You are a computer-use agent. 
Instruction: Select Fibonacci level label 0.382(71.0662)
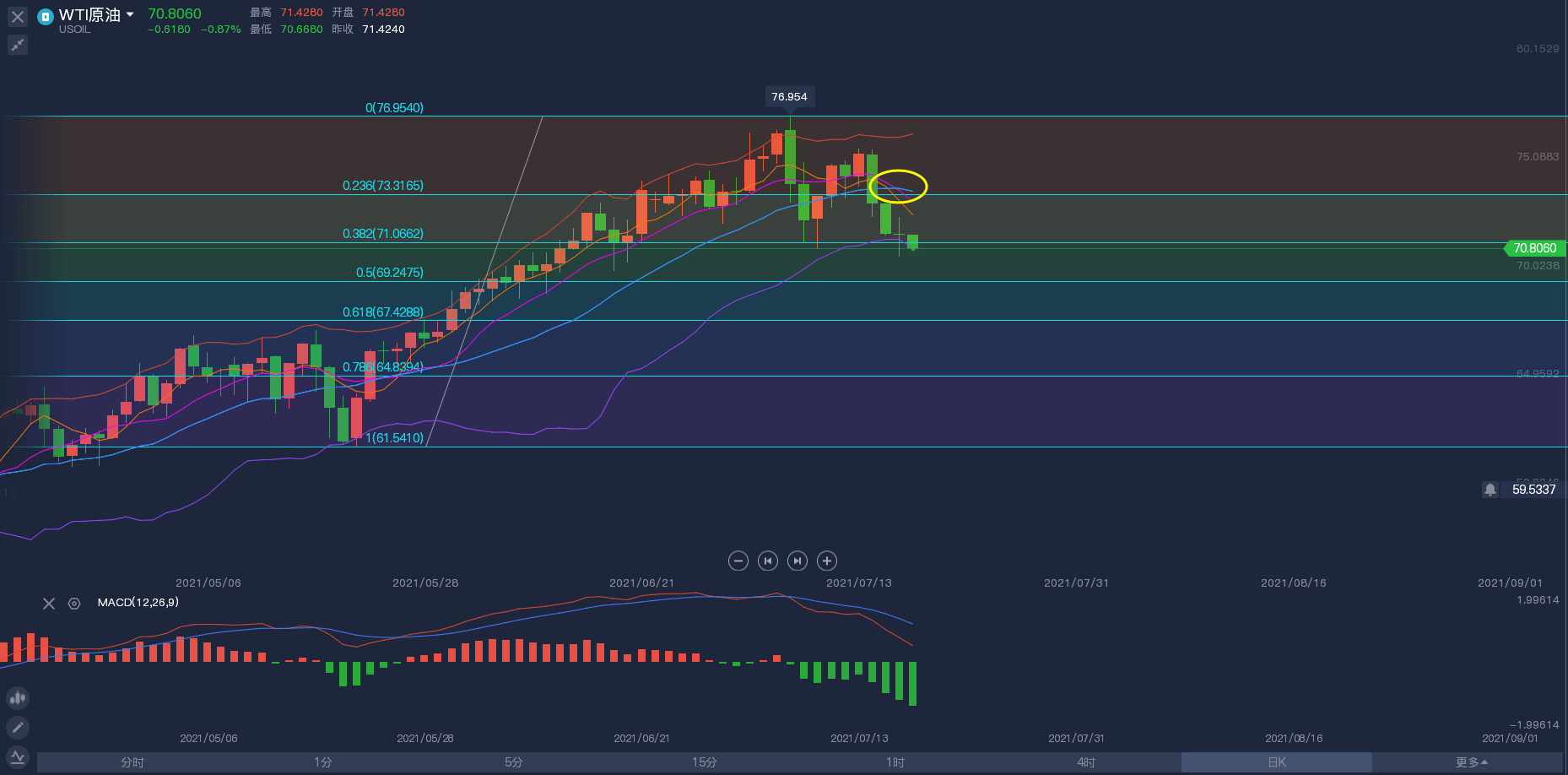click(x=383, y=234)
